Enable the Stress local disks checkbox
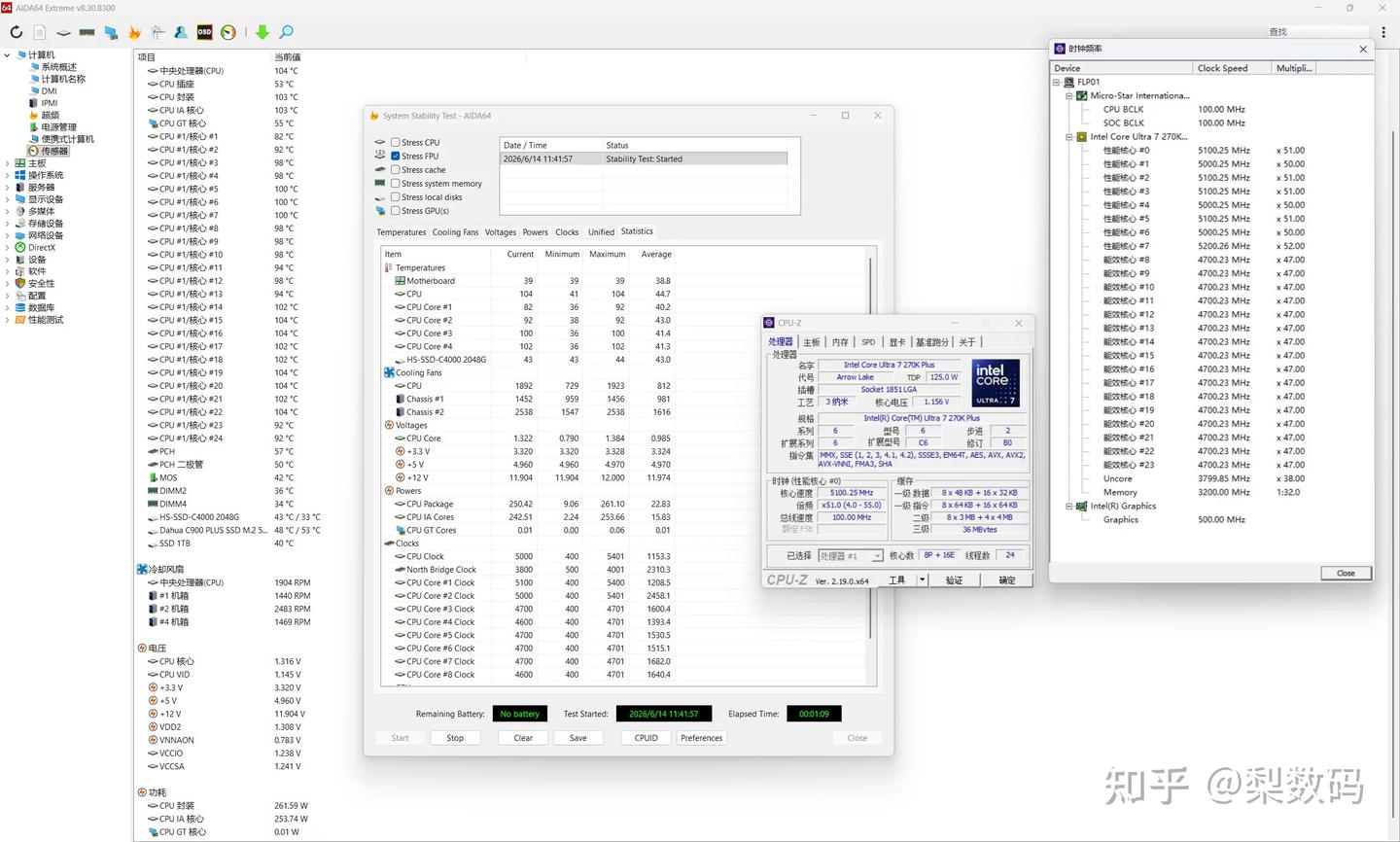1400x842 pixels. click(x=396, y=196)
